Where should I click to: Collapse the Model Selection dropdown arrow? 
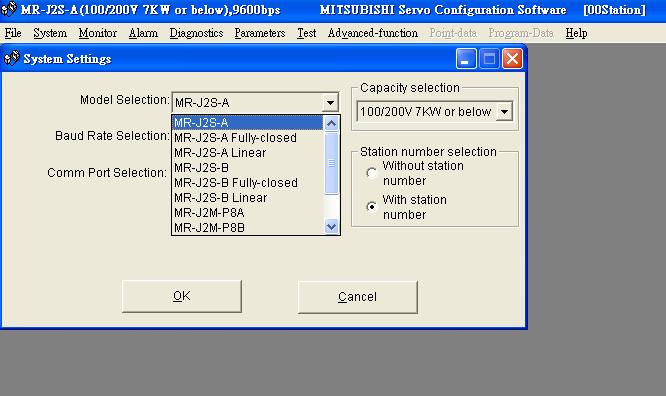[330, 103]
